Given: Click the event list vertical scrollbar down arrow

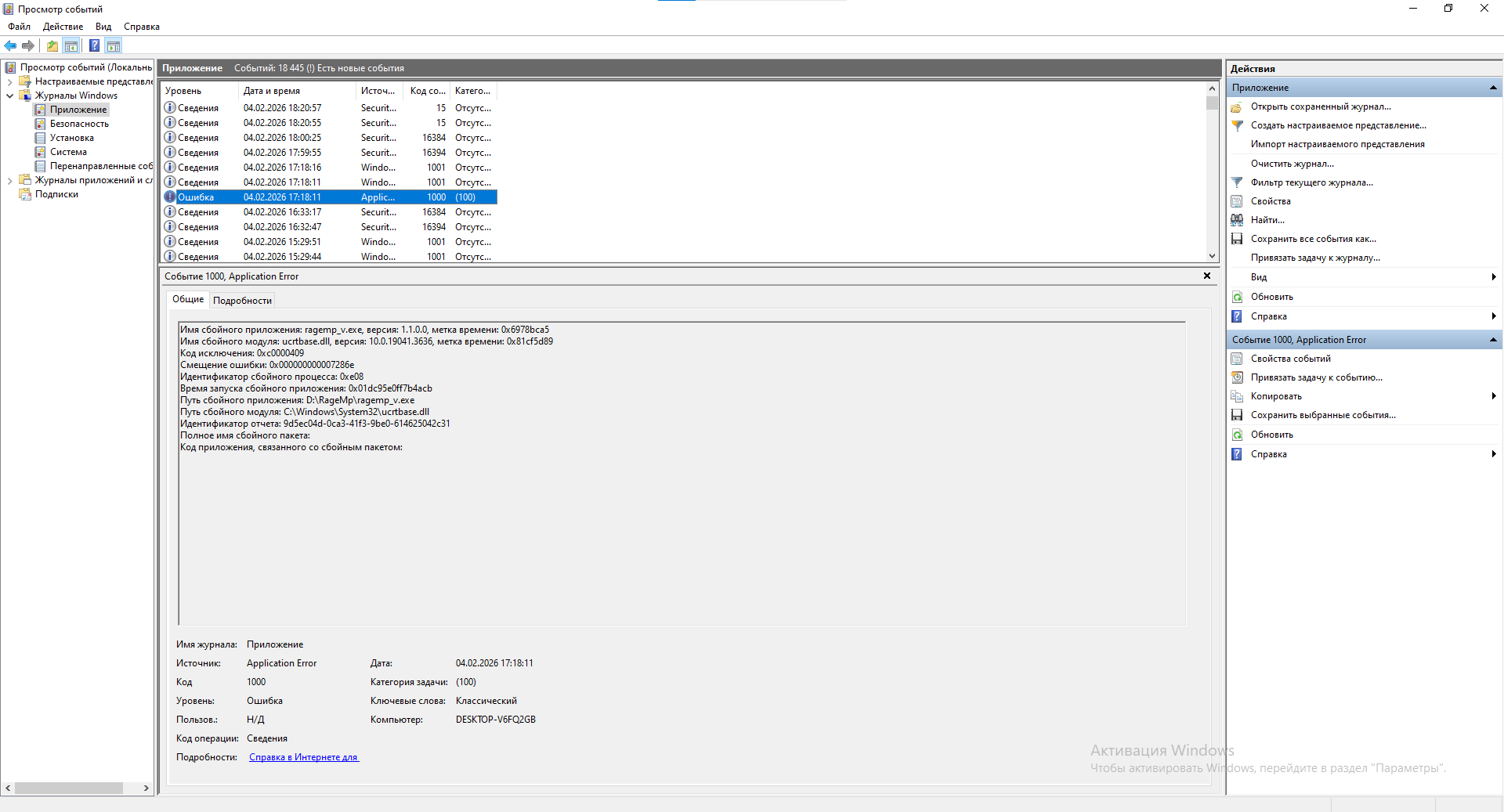Looking at the screenshot, I should [1212, 256].
